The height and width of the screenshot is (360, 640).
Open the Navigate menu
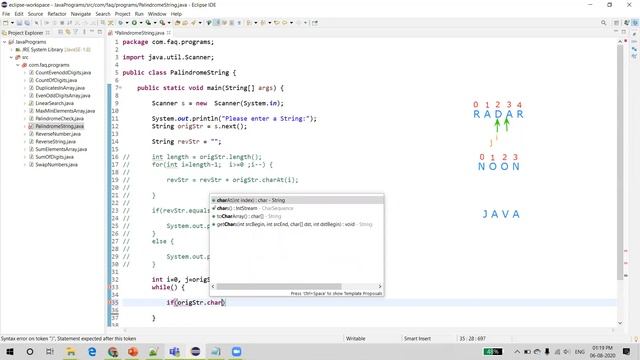[x=81, y=14]
